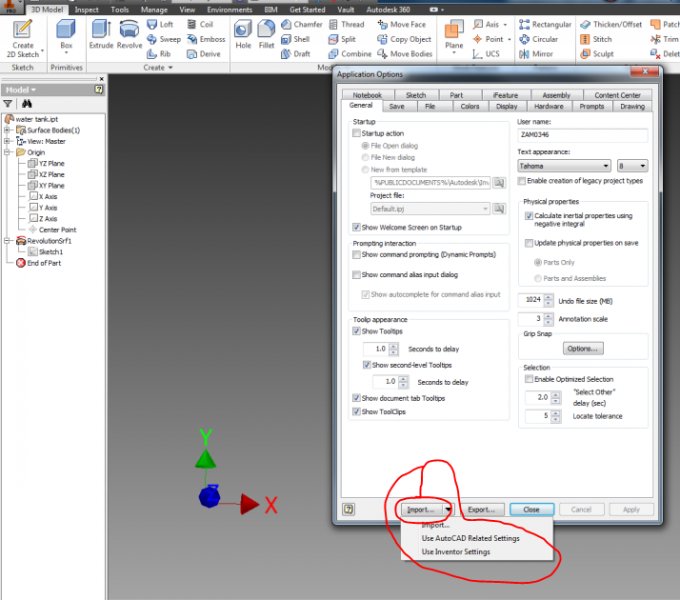Pick the Coil tool

coord(200,24)
